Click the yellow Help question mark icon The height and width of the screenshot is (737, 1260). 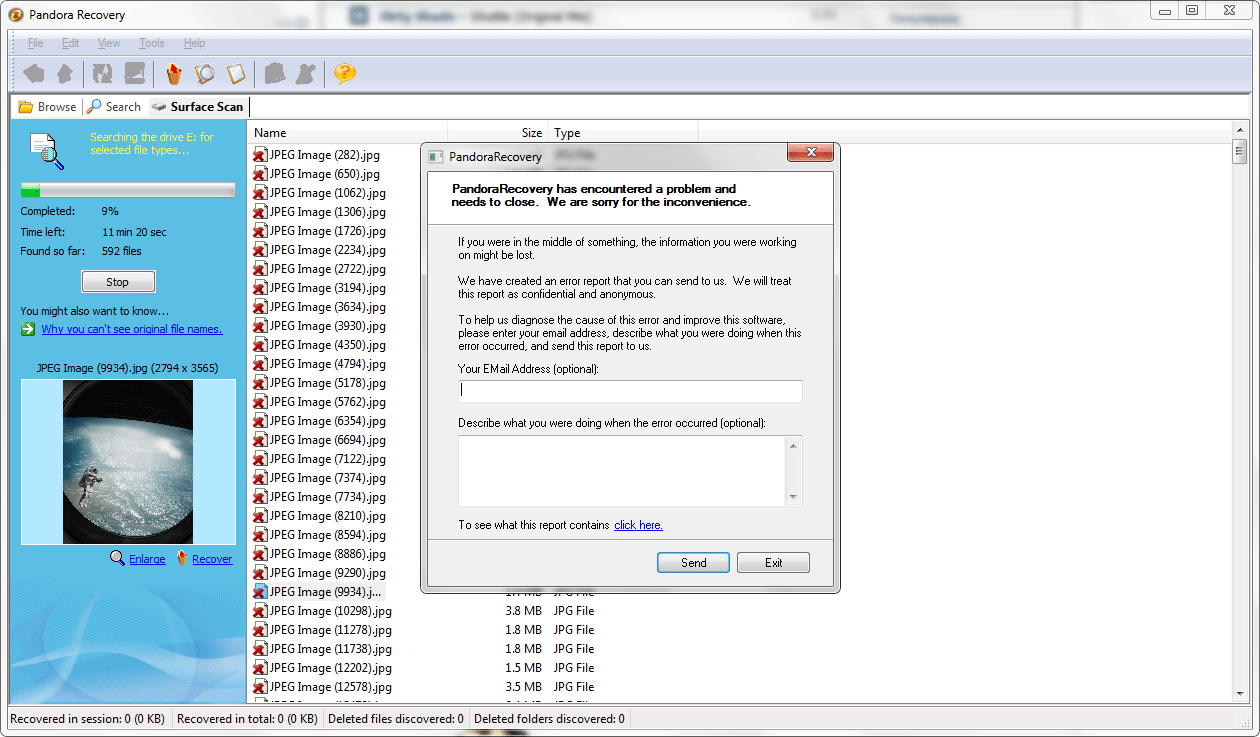(x=344, y=73)
